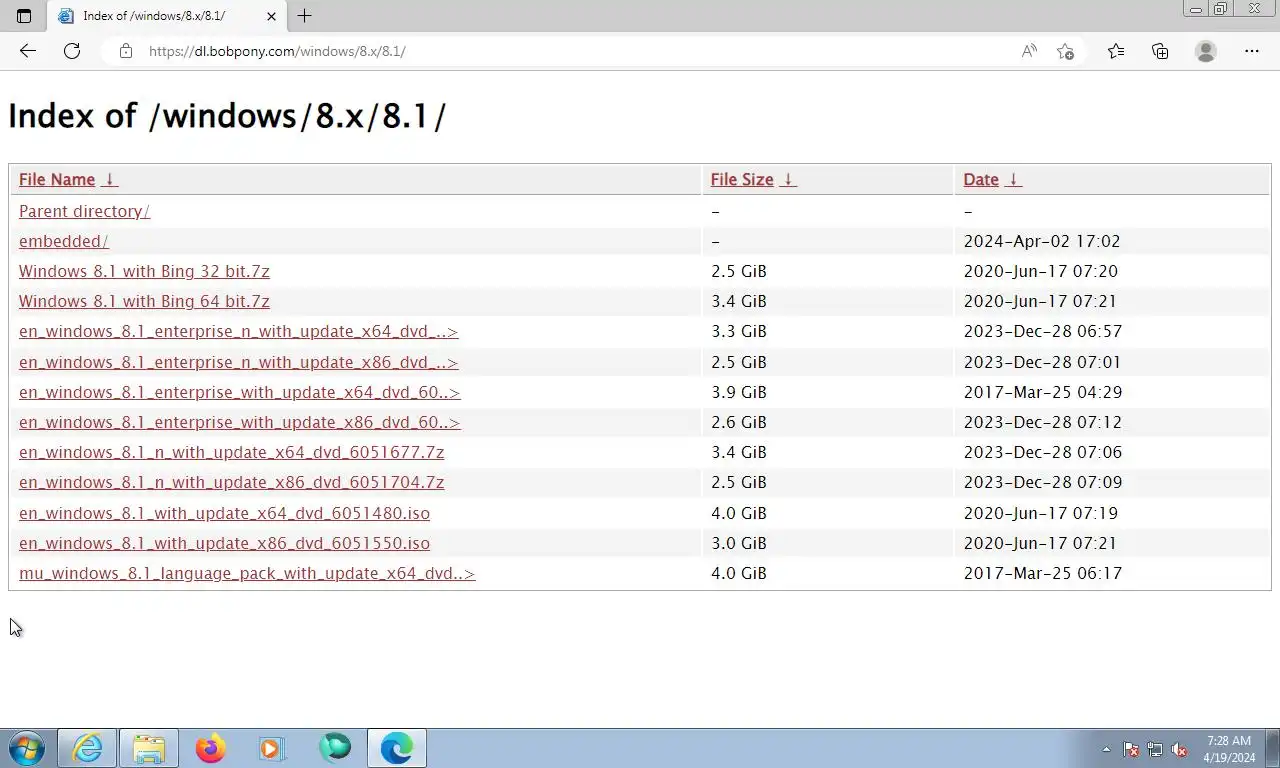Open the file explorer folder icon on the taskbar

click(x=149, y=748)
